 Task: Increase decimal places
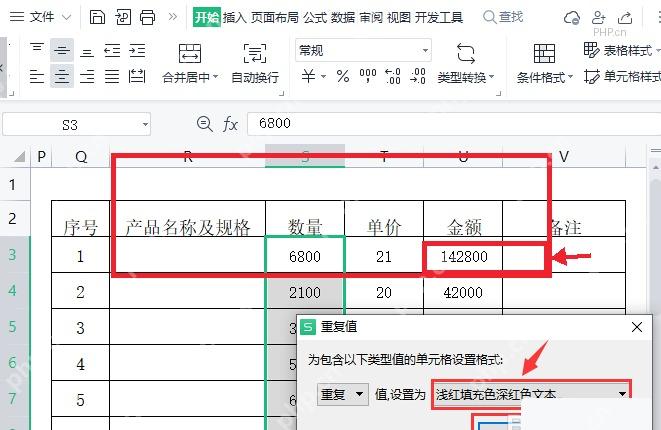coord(392,76)
